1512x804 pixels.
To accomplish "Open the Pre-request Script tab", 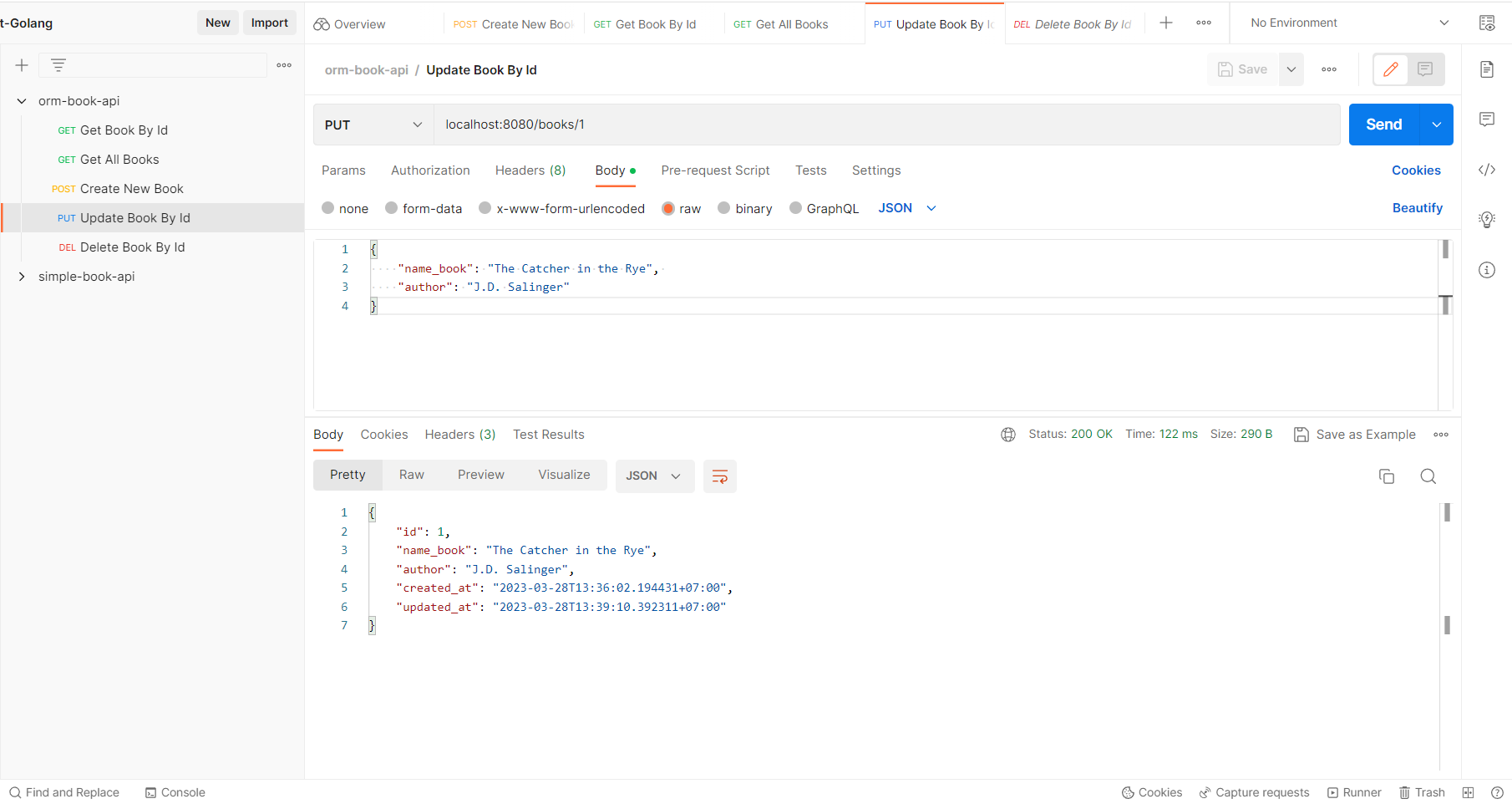I will pyautogui.click(x=715, y=170).
